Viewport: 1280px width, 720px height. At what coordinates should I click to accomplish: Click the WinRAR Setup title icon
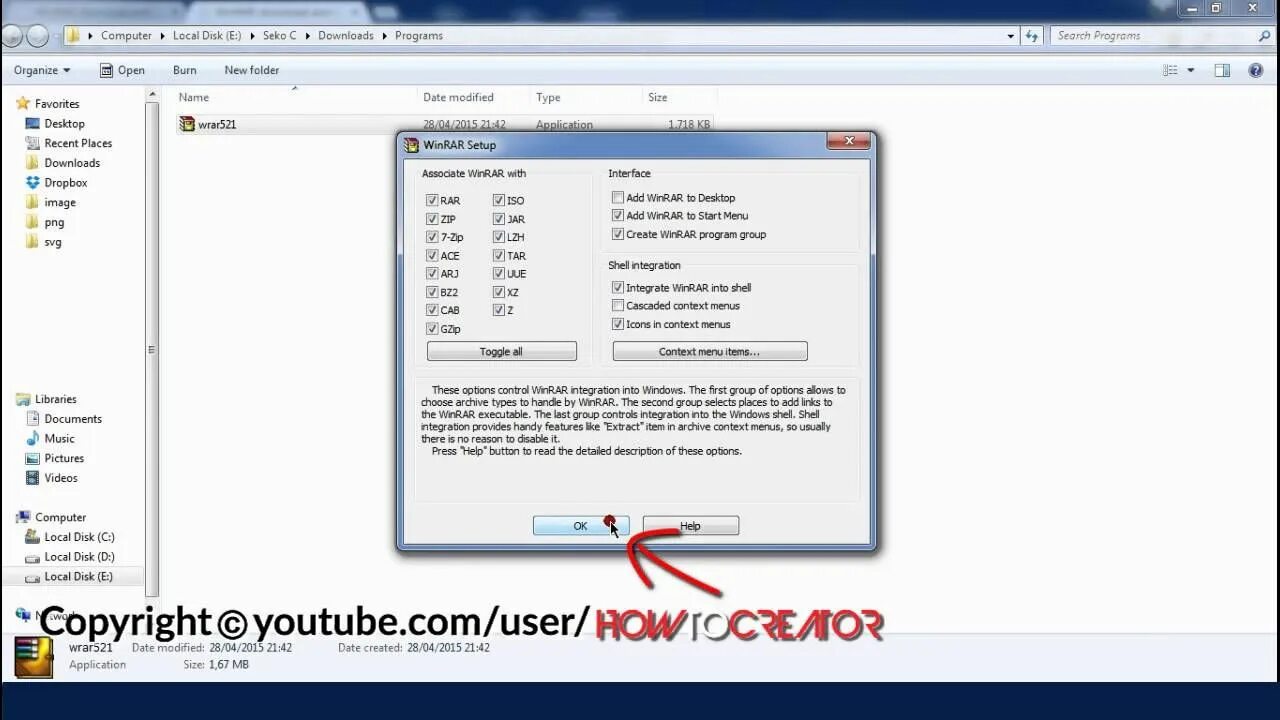[411, 145]
